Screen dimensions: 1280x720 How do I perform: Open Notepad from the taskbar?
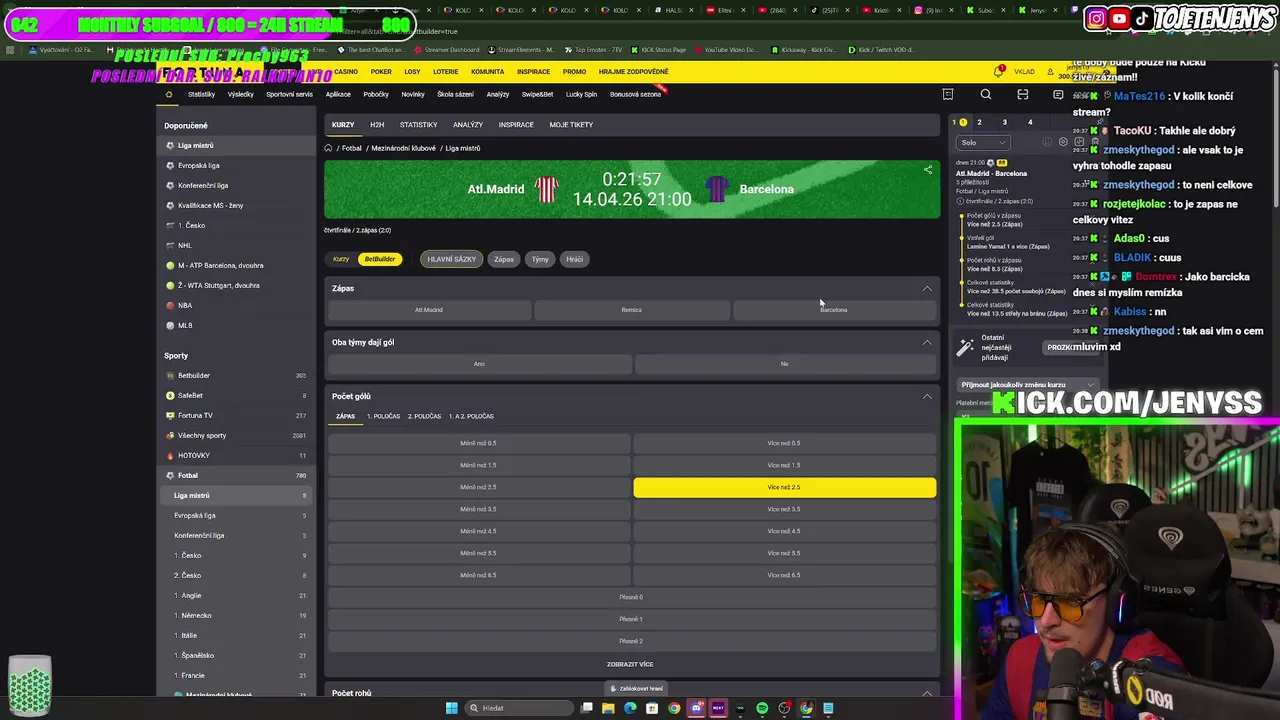(828, 708)
